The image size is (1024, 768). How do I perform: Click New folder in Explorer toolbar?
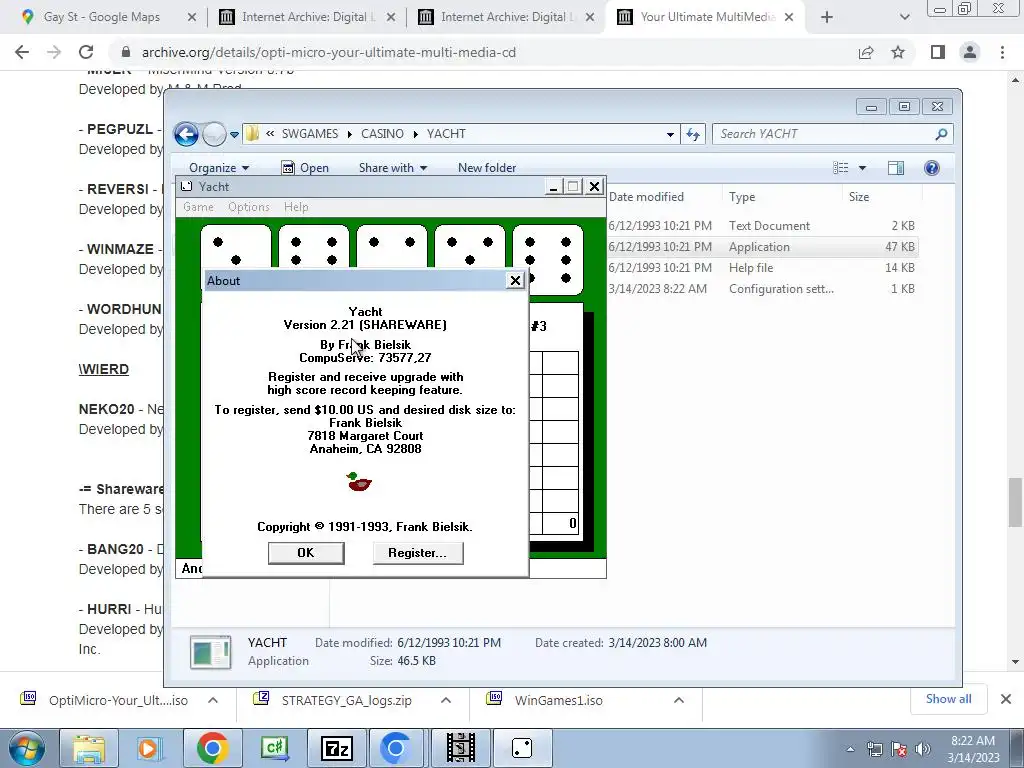[487, 168]
